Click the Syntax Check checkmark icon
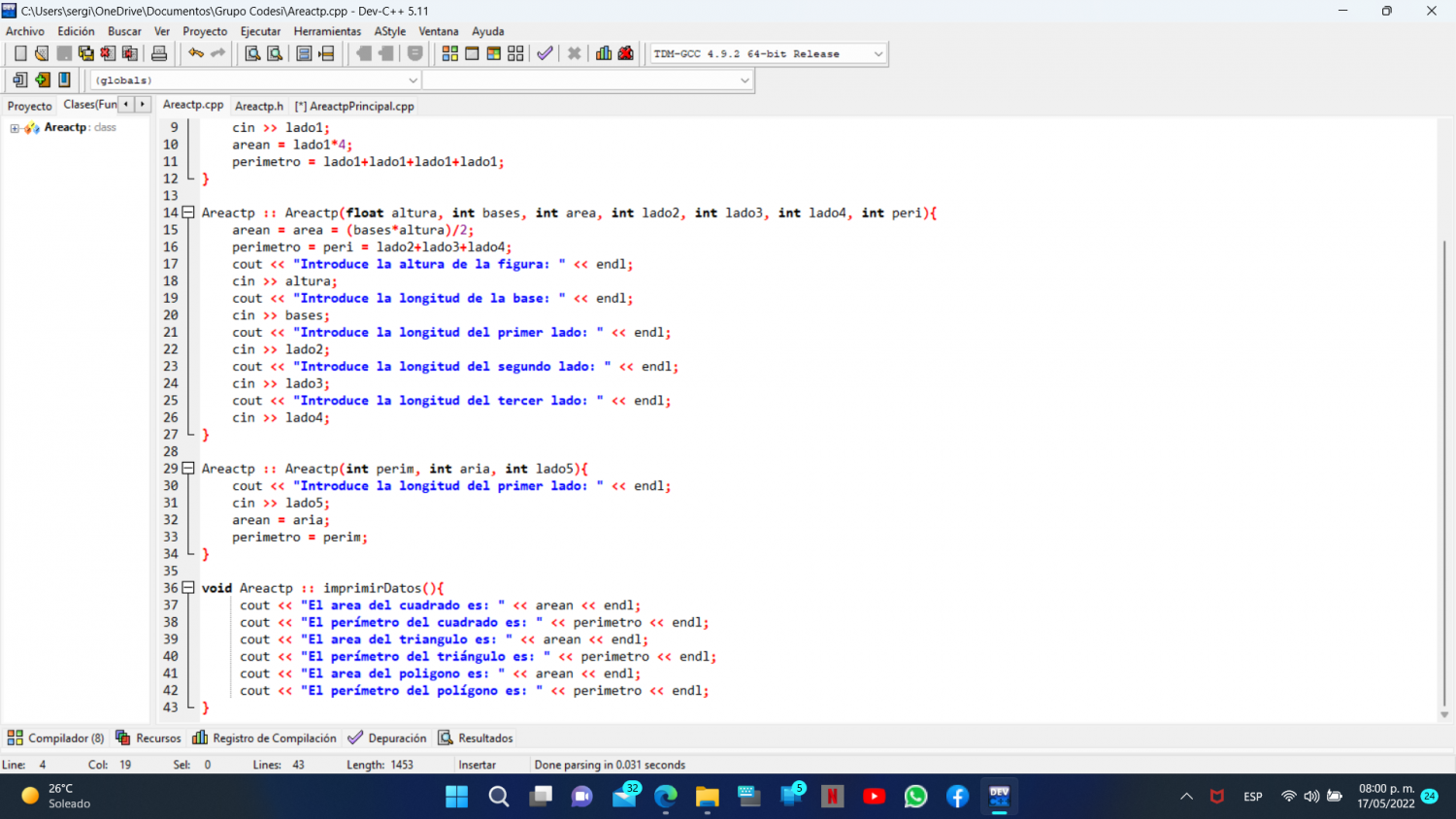 [x=546, y=53]
